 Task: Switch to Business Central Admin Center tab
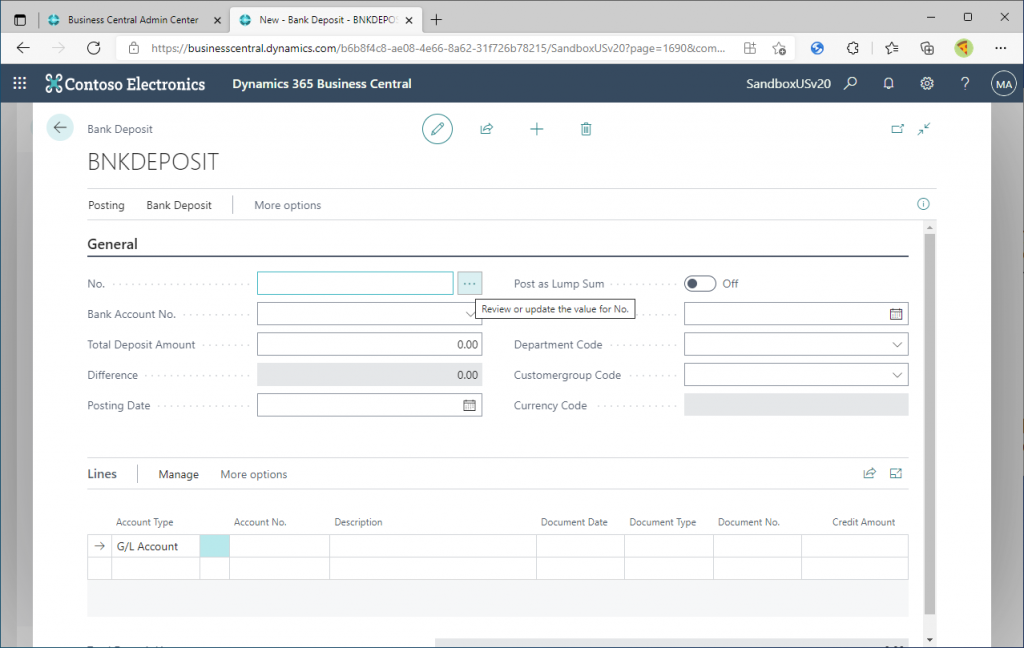132,20
